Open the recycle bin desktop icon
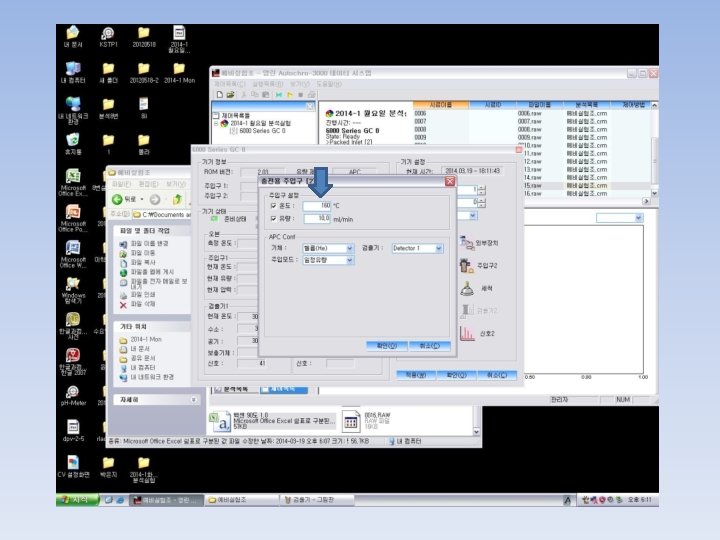 pyautogui.click(x=73, y=144)
